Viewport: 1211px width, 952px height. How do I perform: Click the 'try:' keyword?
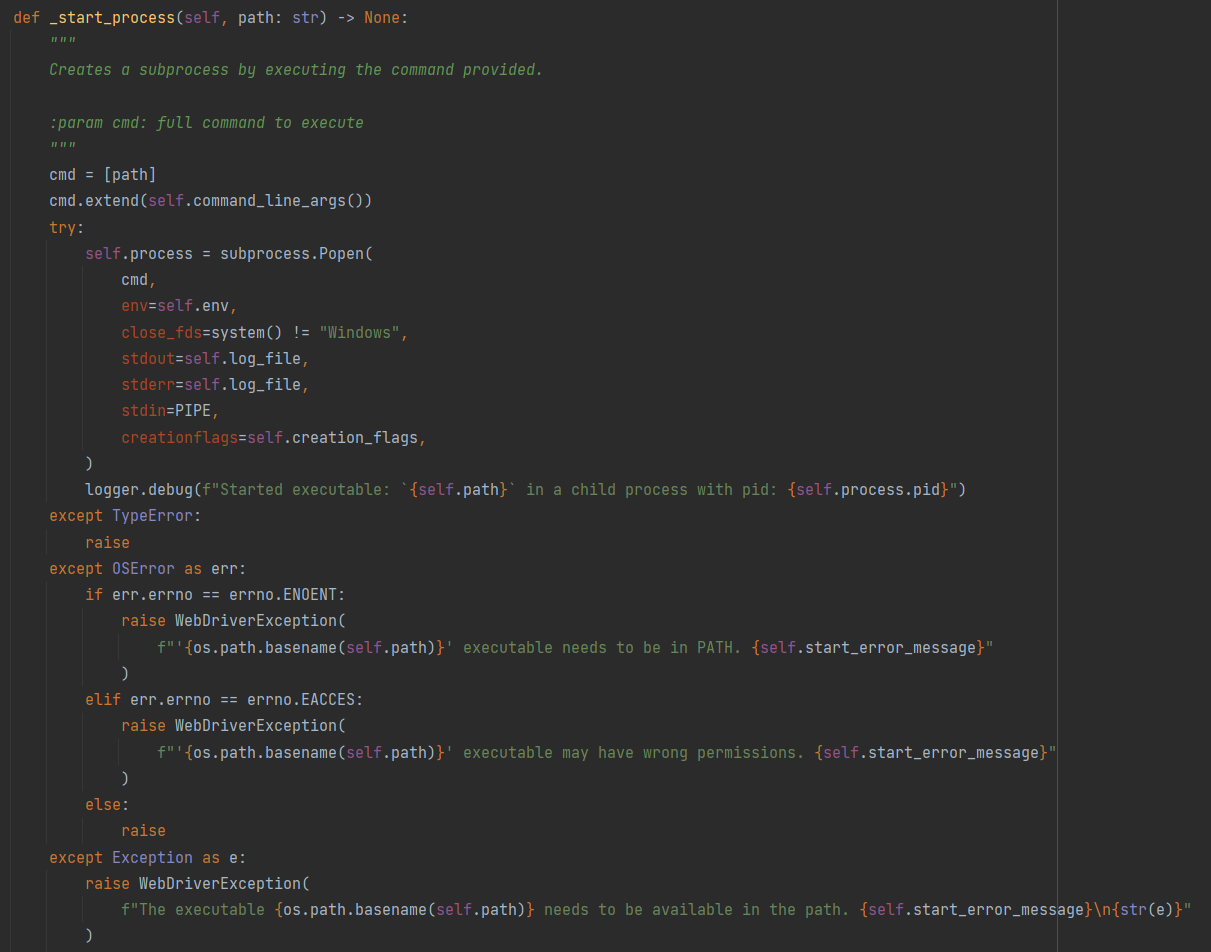point(67,227)
